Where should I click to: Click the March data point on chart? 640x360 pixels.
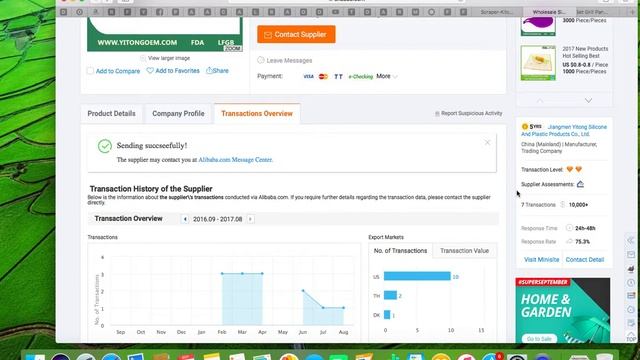click(242, 273)
